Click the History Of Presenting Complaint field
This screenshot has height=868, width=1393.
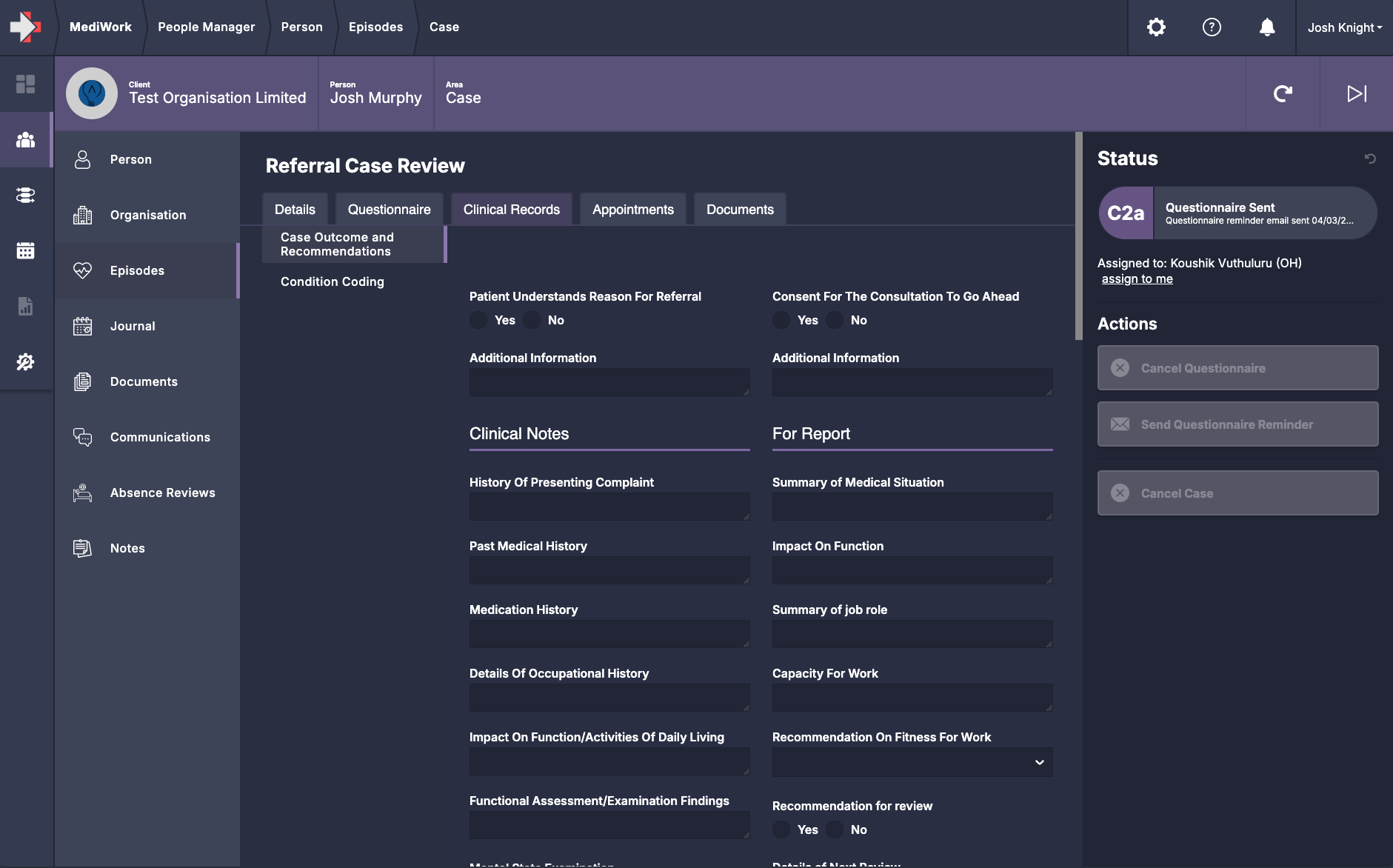(609, 507)
